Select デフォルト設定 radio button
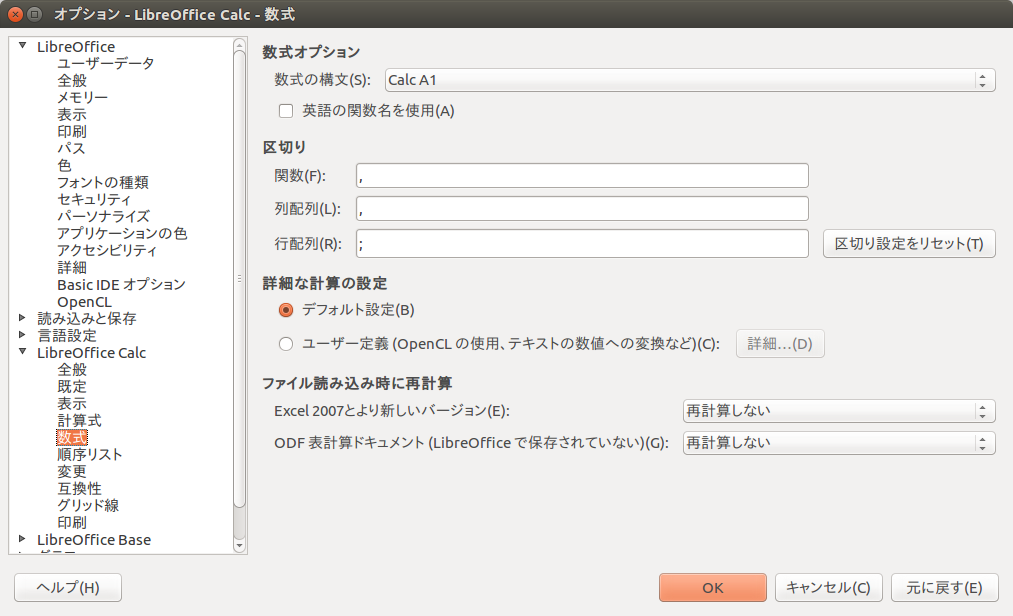The image size is (1013, 616). coord(286,310)
